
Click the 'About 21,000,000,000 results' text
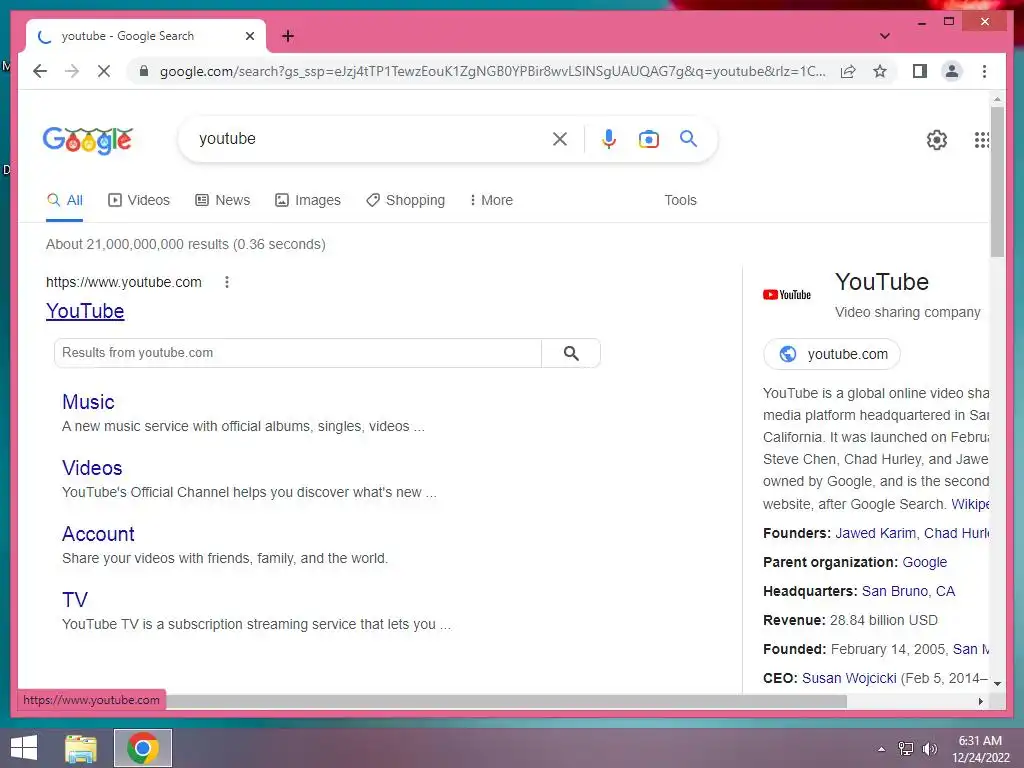click(185, 244)
